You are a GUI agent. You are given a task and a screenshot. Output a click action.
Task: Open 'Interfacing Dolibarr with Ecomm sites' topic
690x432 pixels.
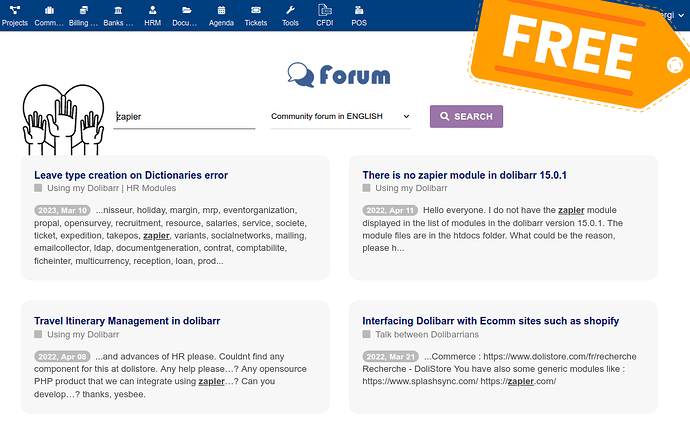pos(490,321)
